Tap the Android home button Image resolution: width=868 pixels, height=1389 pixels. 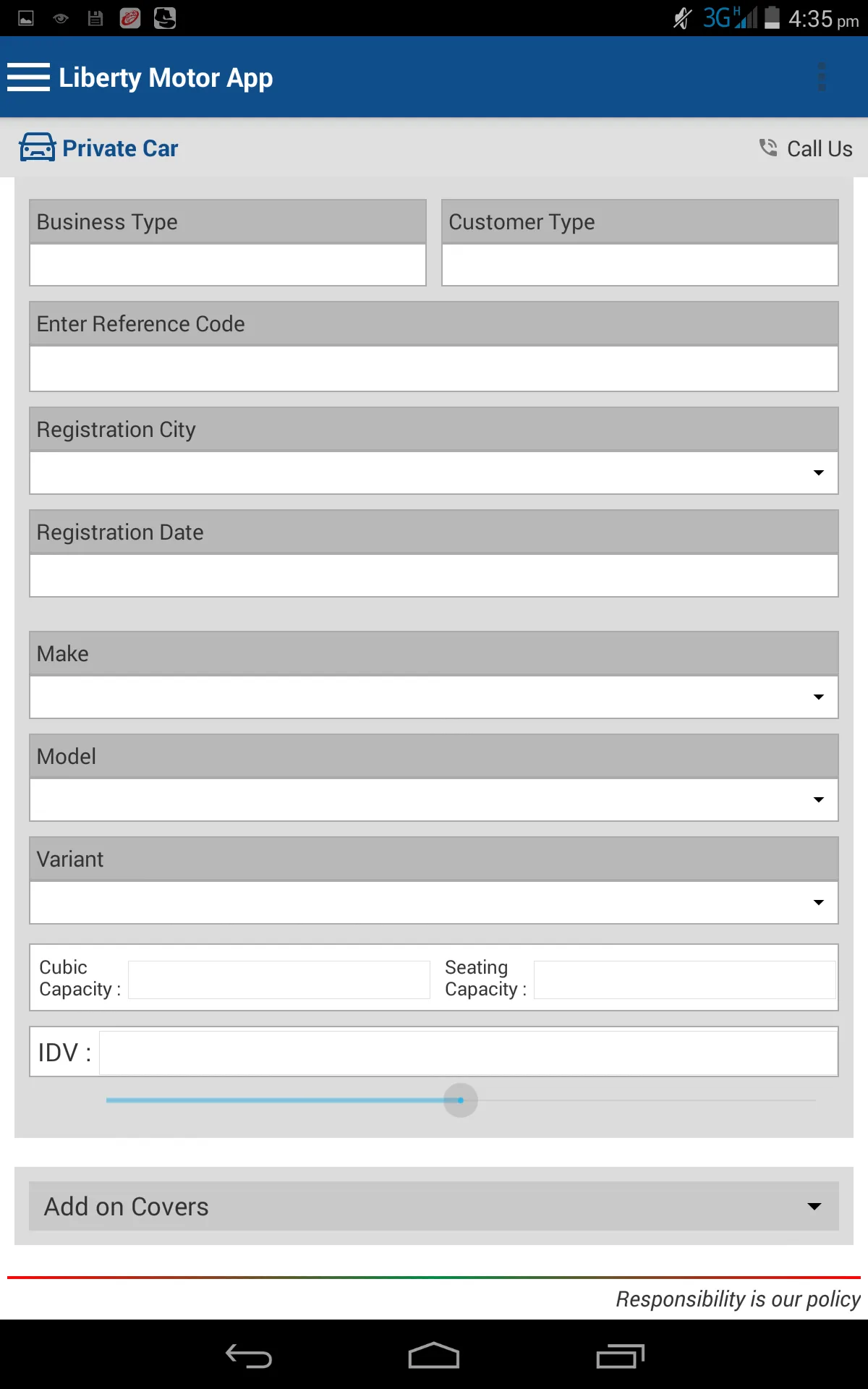434,1356
